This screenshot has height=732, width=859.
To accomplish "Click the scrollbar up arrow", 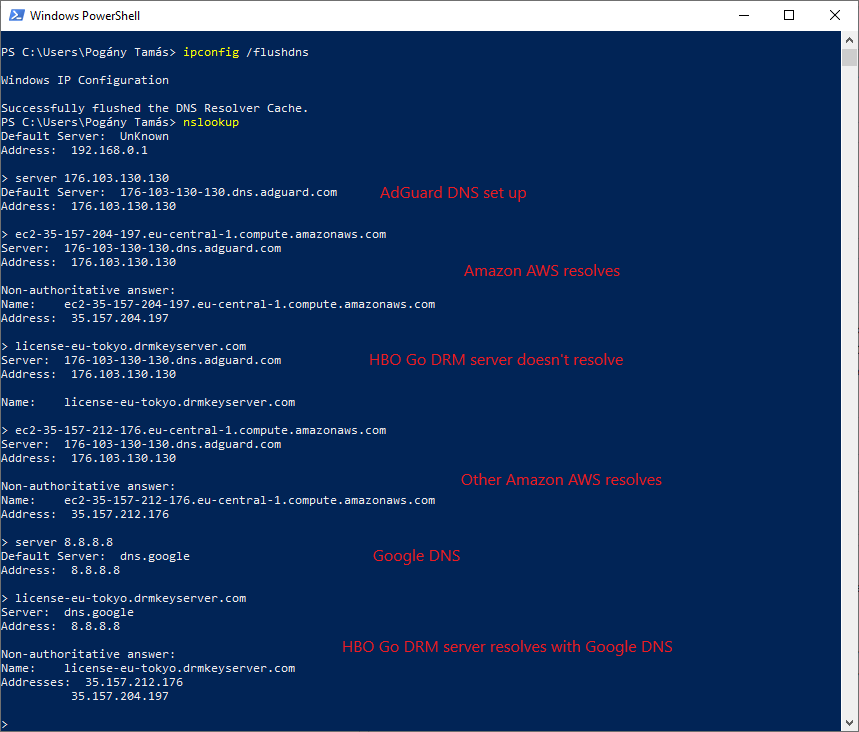I will click(x=849, y=40).
